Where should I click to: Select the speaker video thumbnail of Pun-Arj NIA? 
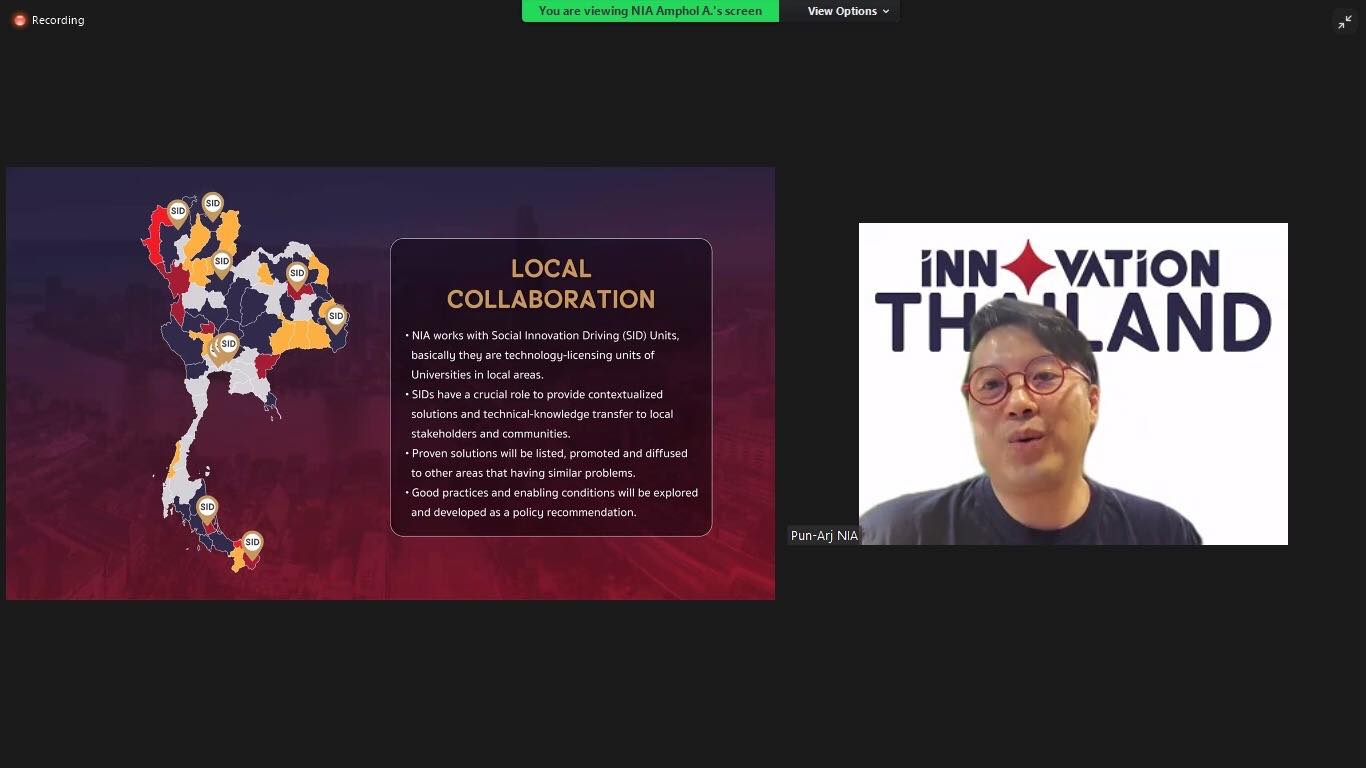tap(1073, 384)
